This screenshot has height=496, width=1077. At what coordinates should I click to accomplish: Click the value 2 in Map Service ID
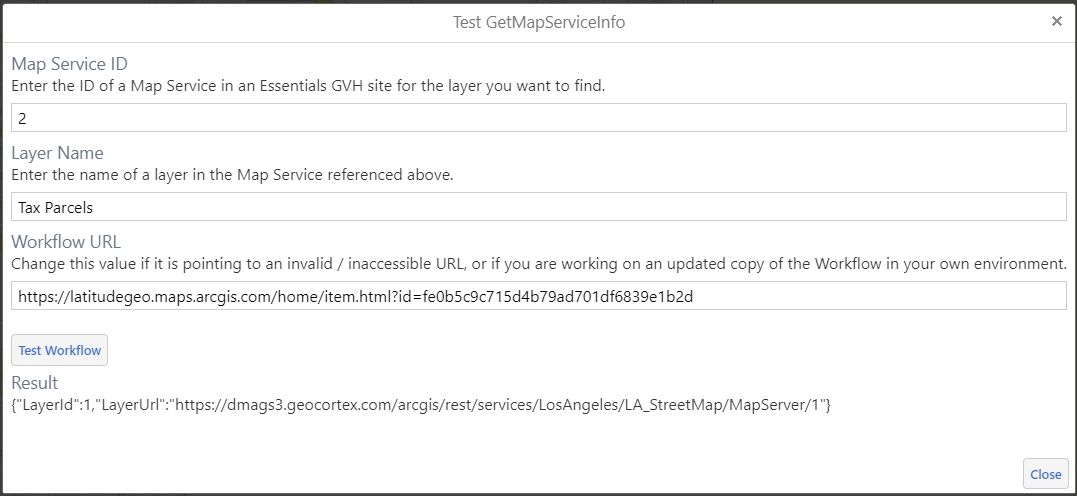[x=22, y=119]
